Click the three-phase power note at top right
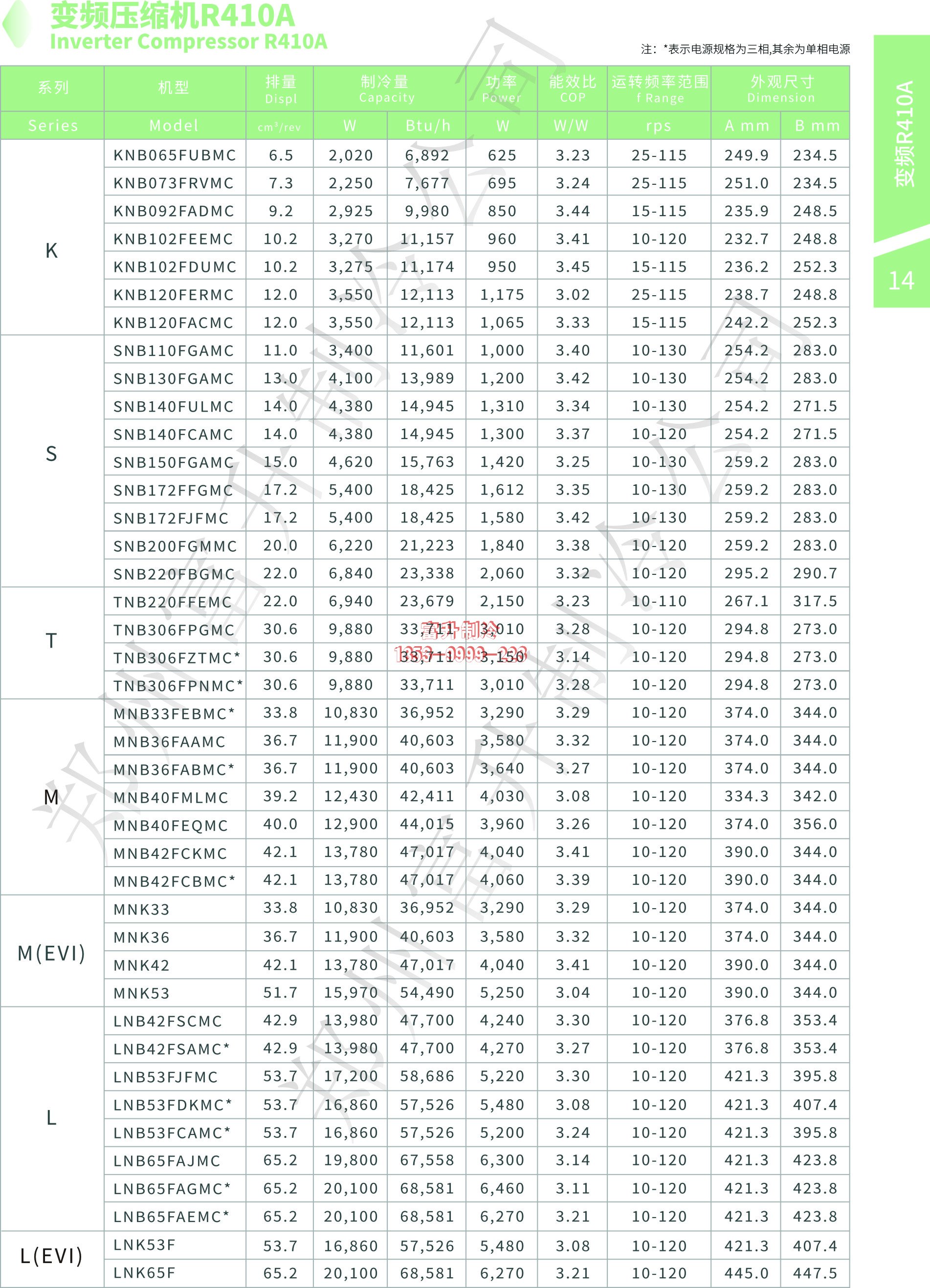This screenshot has height=1288, width=930. point(745,49)
